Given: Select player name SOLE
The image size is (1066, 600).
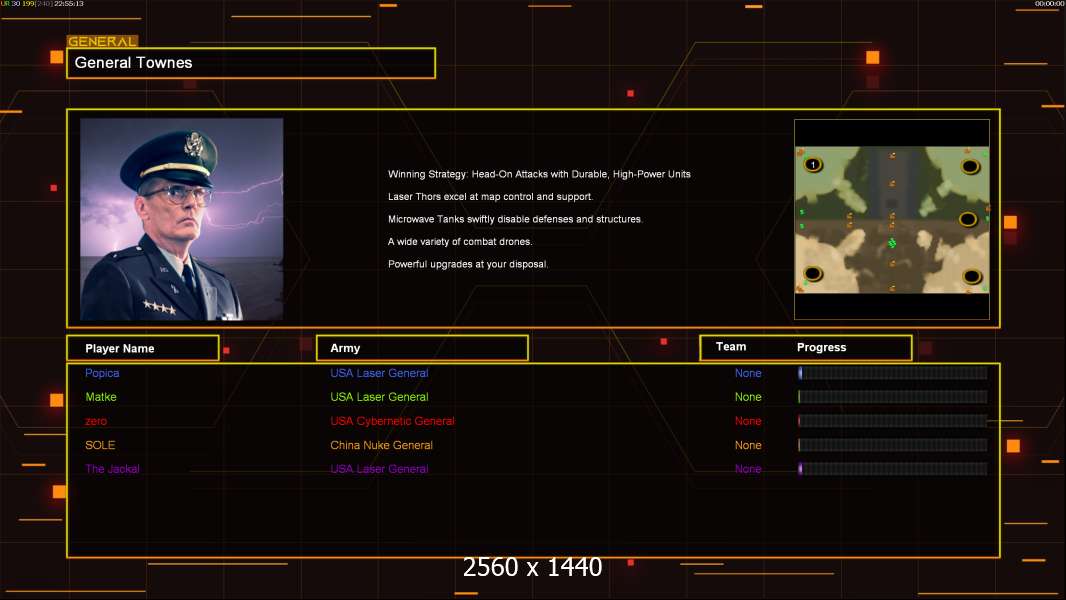Looking at the screenshot, I should tap(100, 445).
